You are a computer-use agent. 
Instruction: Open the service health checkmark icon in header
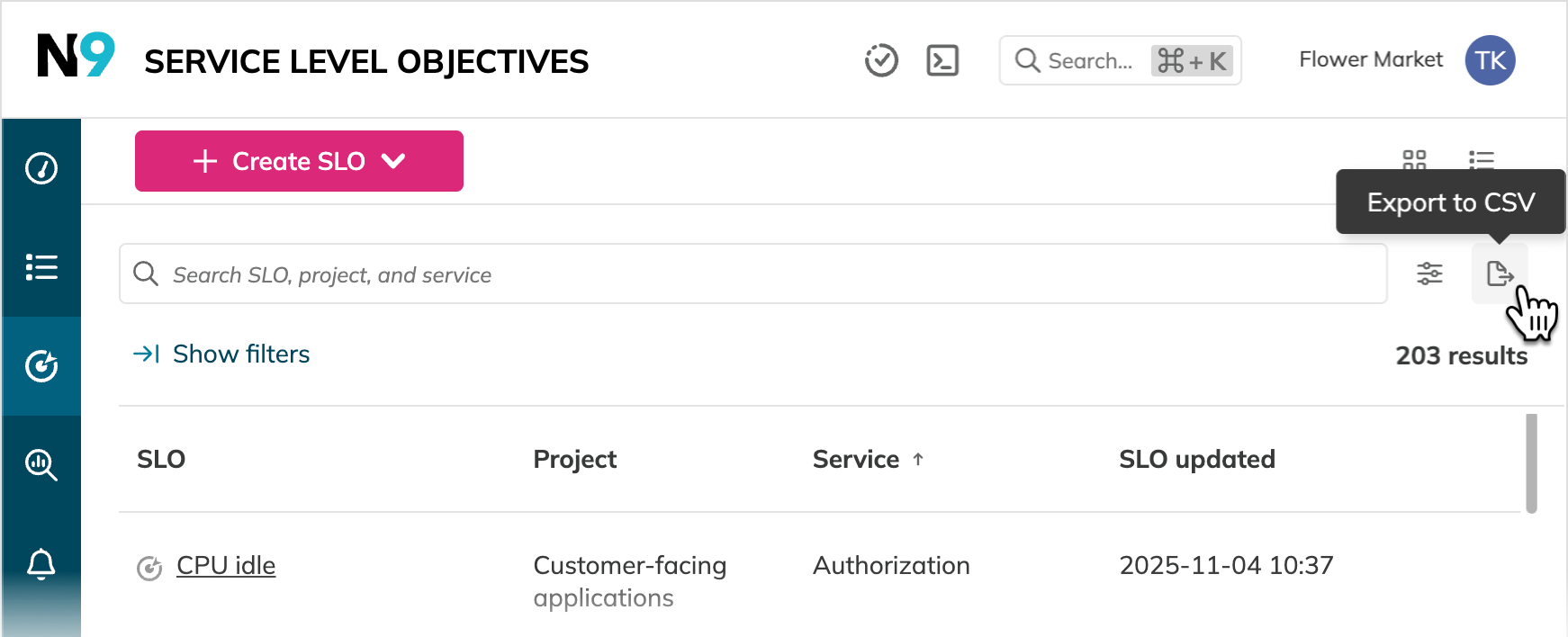(x=882, y=60)
